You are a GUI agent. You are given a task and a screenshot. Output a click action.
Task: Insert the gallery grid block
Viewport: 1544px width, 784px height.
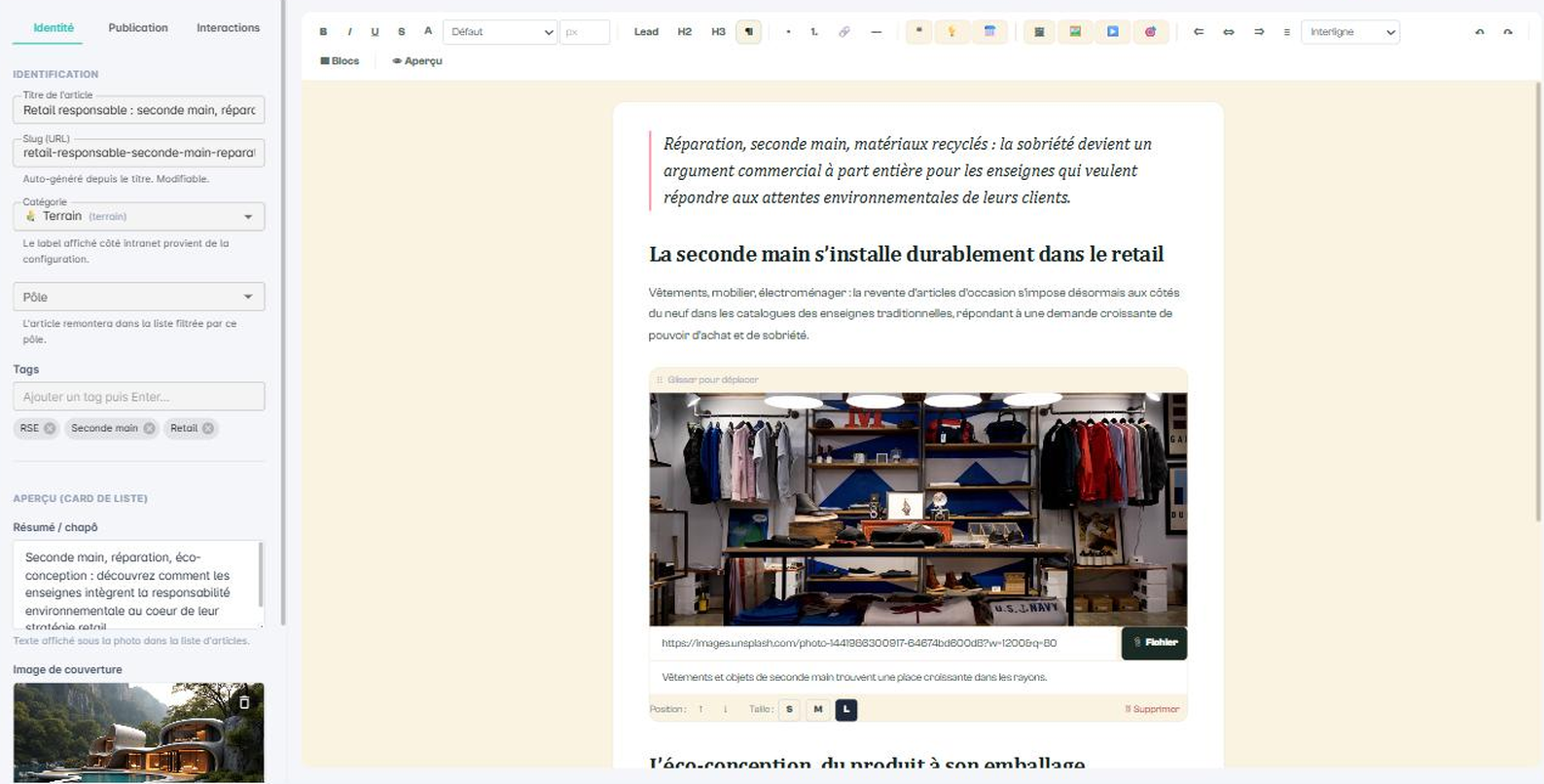click(x=1039, y=32)
